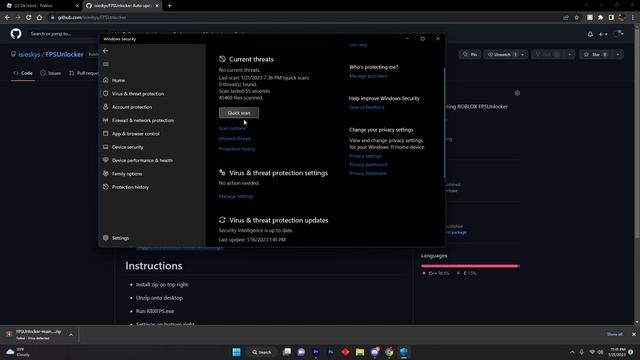Open Scan options link
640x360 pixels.
[x=232, y=129]
